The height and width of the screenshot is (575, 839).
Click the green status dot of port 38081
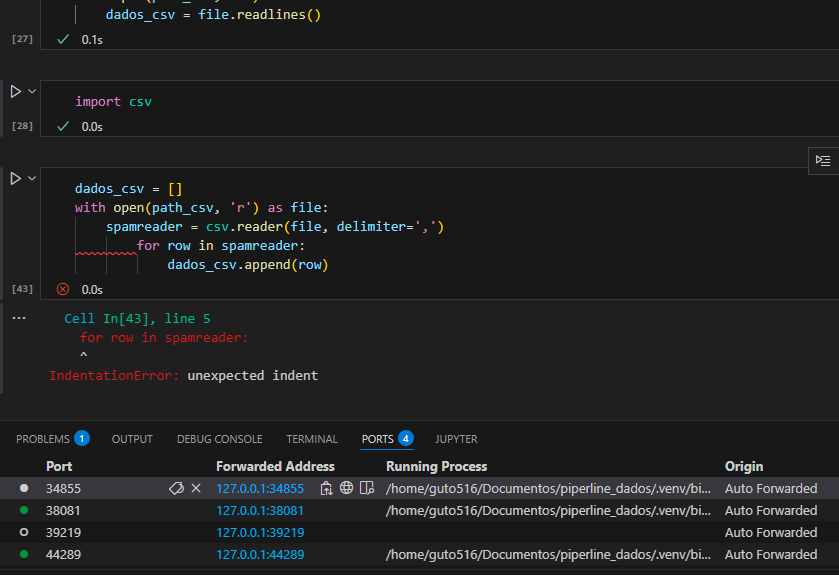[x=24, y=510]
